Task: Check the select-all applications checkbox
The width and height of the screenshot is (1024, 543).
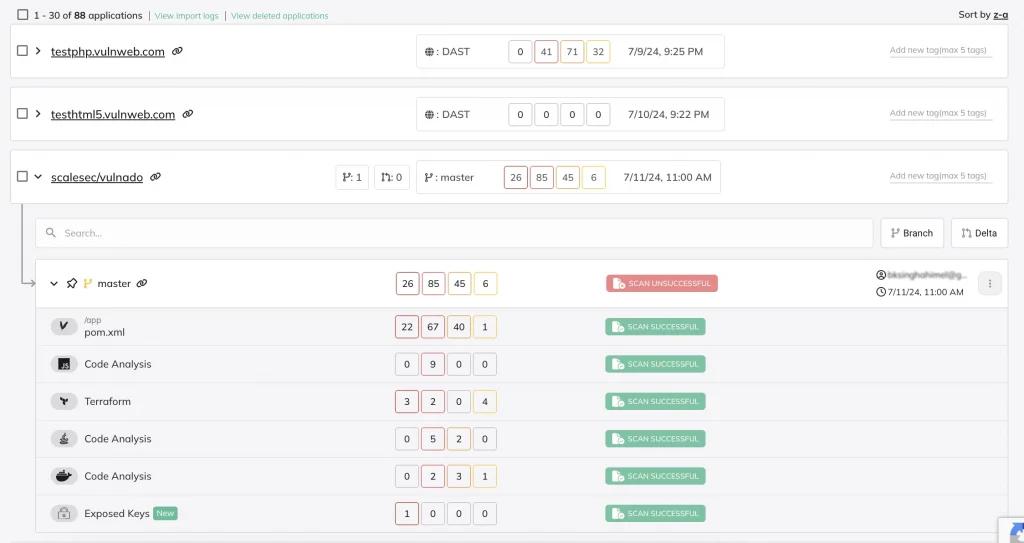Action: coord(22,15)
